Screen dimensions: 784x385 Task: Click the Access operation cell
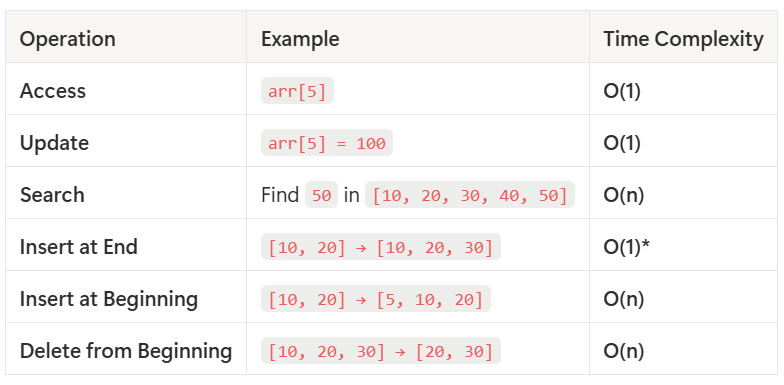(x=52, y=91)
